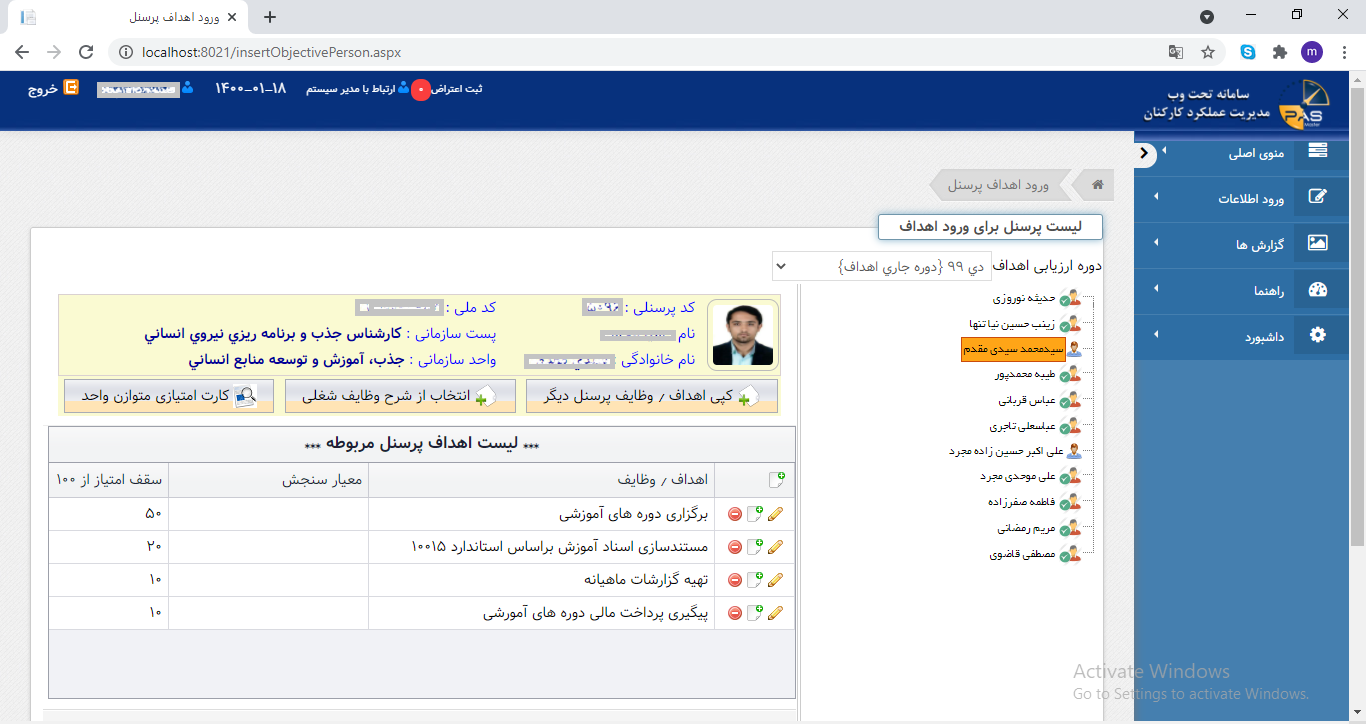
Task: Edit the پیگیری پرداخت مالی goal
Action: pos(775,613)
